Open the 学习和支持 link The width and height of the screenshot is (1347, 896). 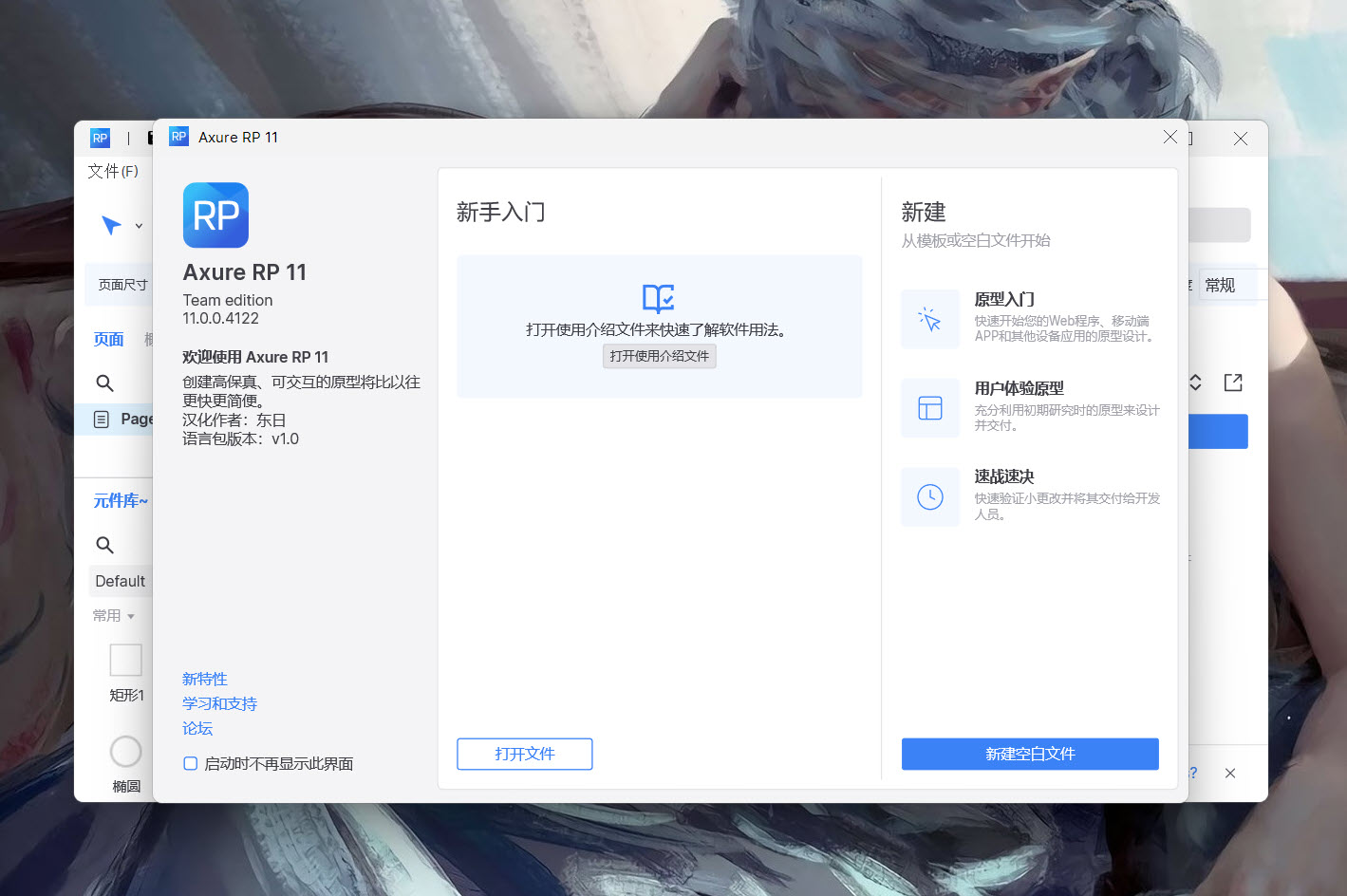click(x=219, y=703)
